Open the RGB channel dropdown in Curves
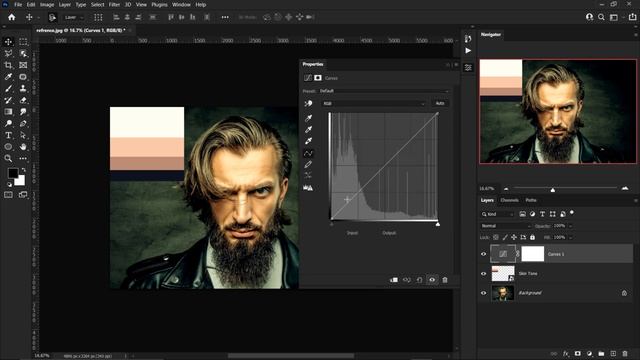The image size is (640, 360). [x=374, y=104]
